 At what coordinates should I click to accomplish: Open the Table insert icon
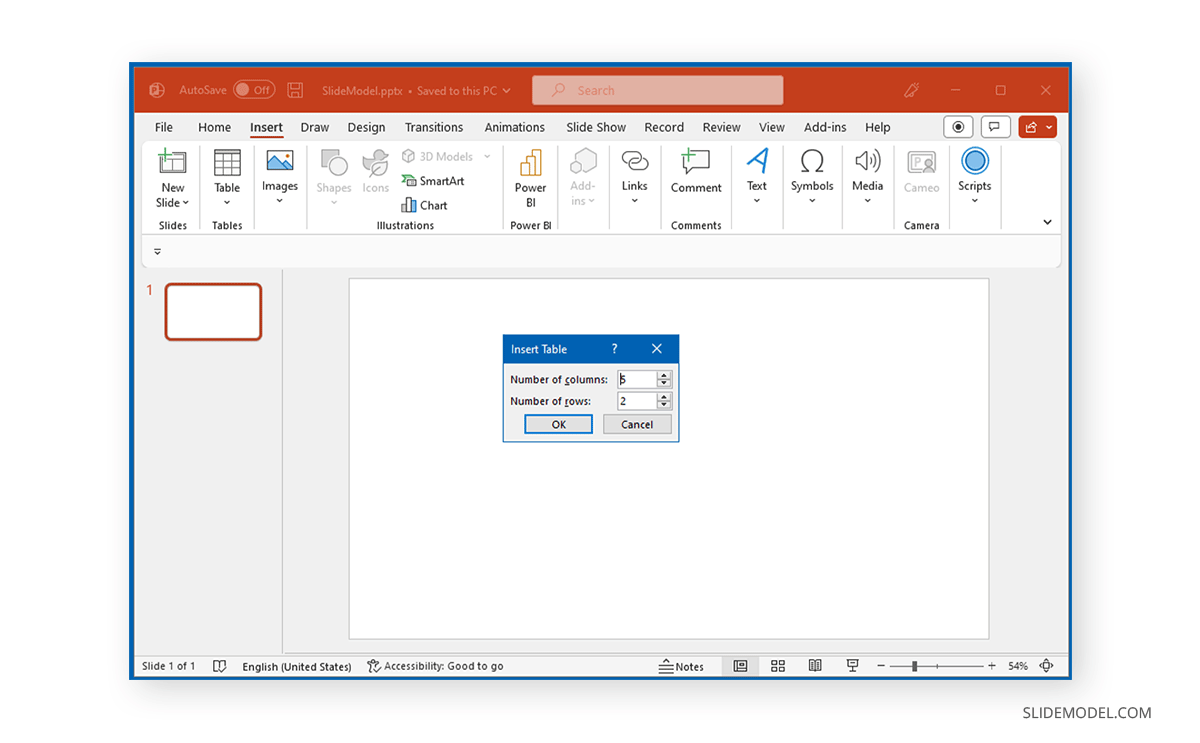click(x=227, y=162)
